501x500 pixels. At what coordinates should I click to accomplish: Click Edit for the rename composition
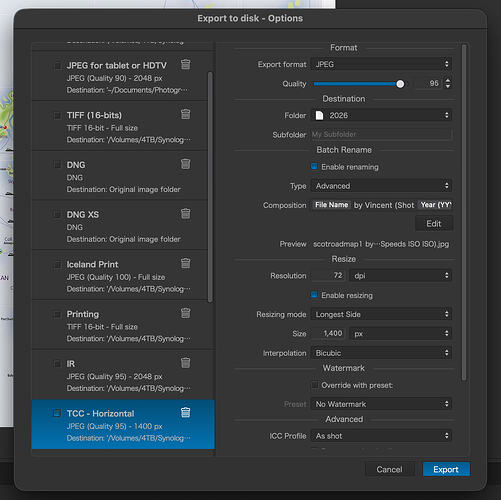click(434, 223)
